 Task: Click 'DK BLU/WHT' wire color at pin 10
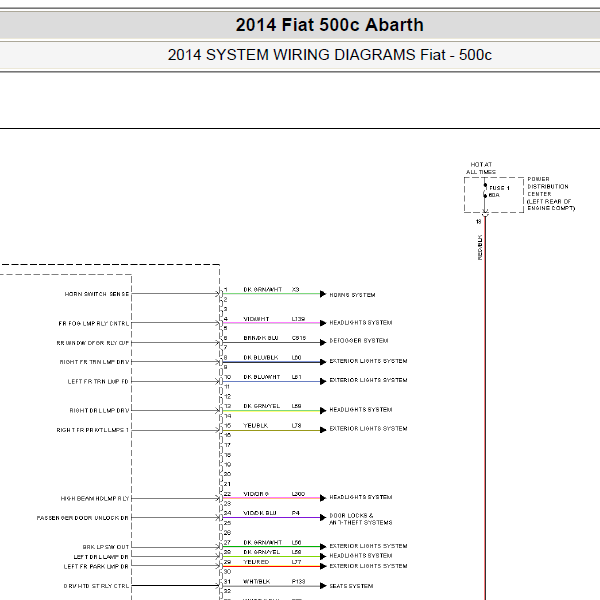pyautogui.click(x=261, y=377)
